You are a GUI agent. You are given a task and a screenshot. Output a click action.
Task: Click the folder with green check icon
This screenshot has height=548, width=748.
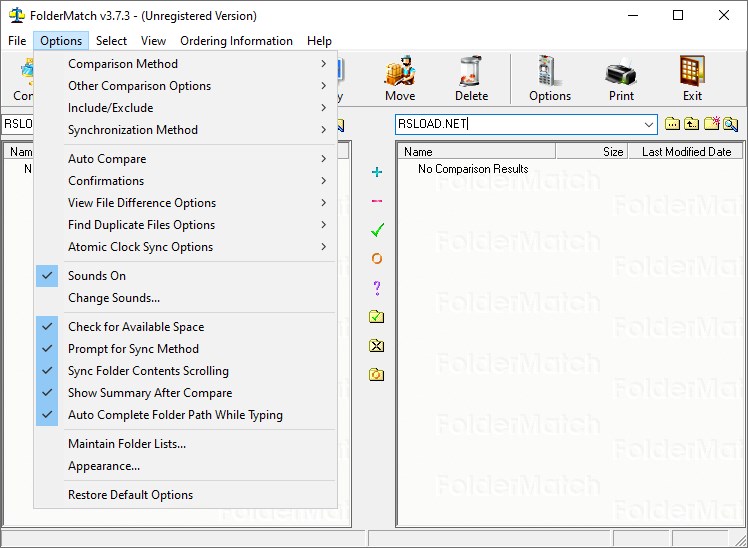(377, 317)
